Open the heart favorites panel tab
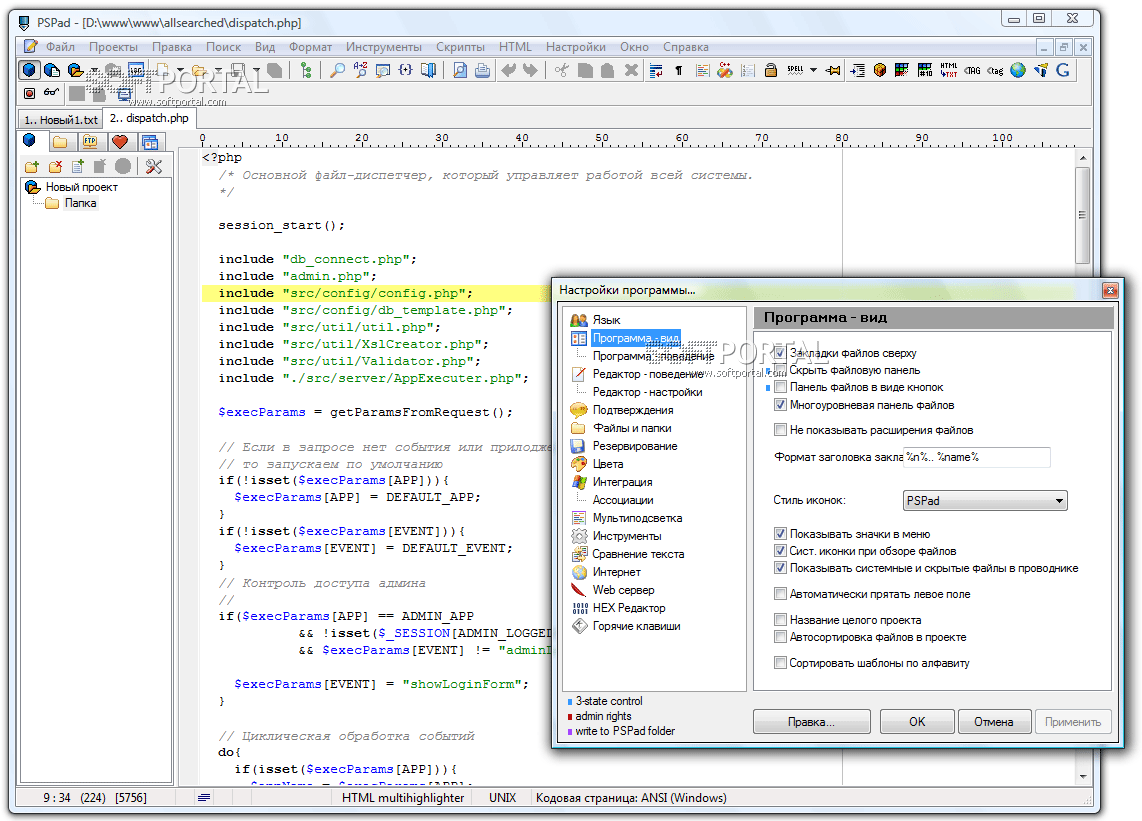 [x=119, y=142]
